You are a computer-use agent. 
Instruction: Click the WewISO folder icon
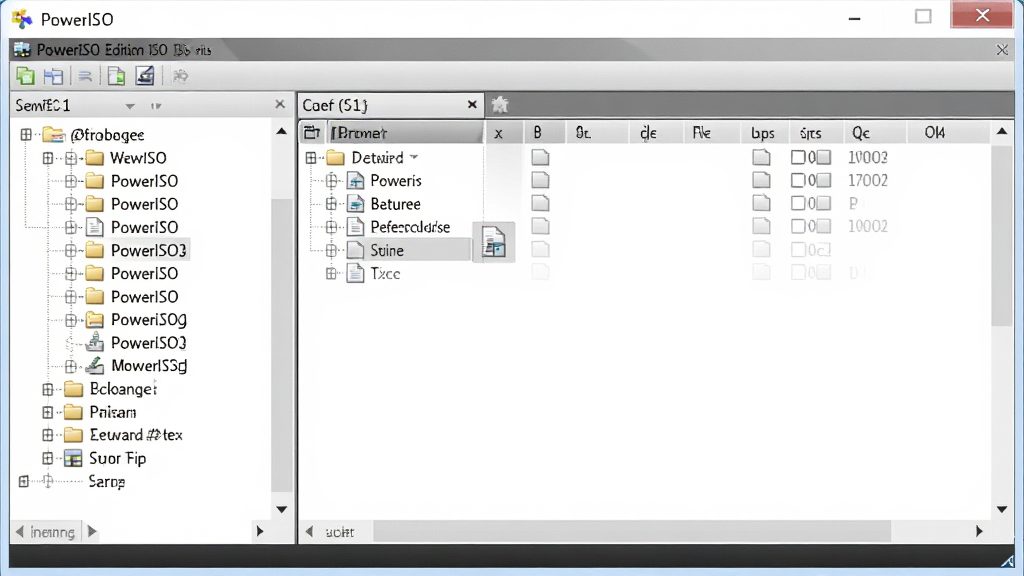click(x=95, y=158)
